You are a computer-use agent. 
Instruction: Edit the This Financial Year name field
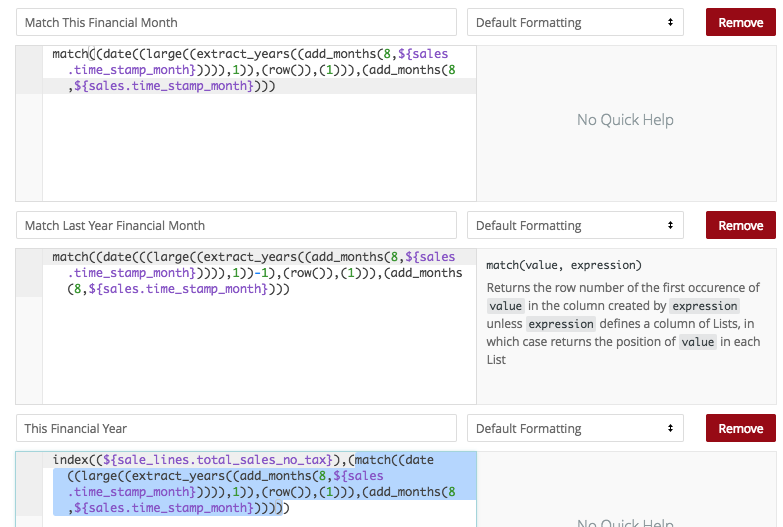coord(236,428)
